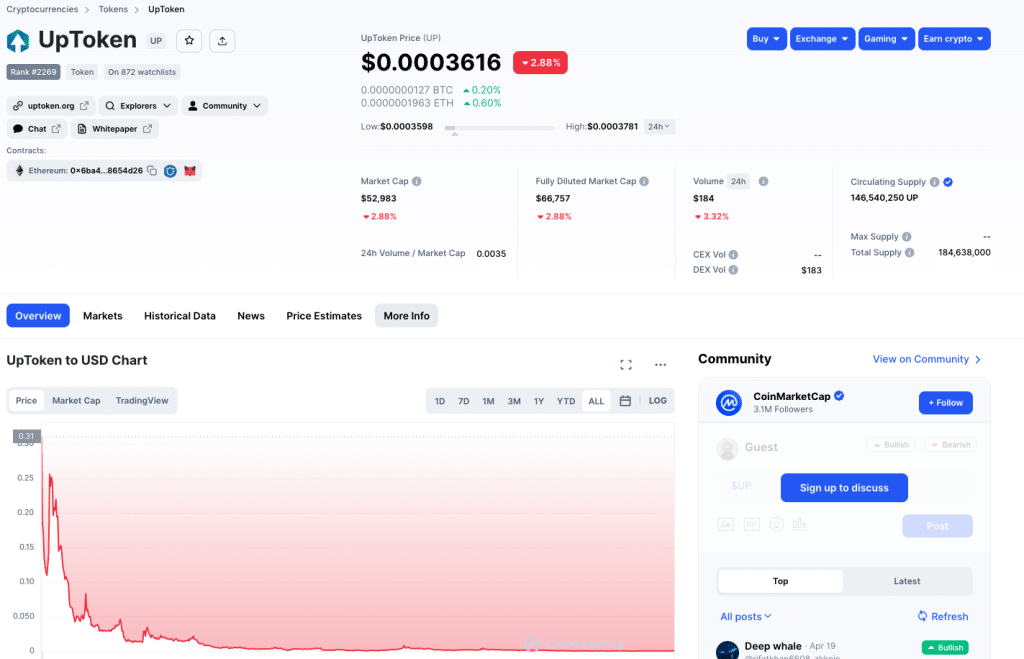Open Fully Diluted Market Cap info icon
This screenshot has width=1024, height=659.
coord(644,181)
